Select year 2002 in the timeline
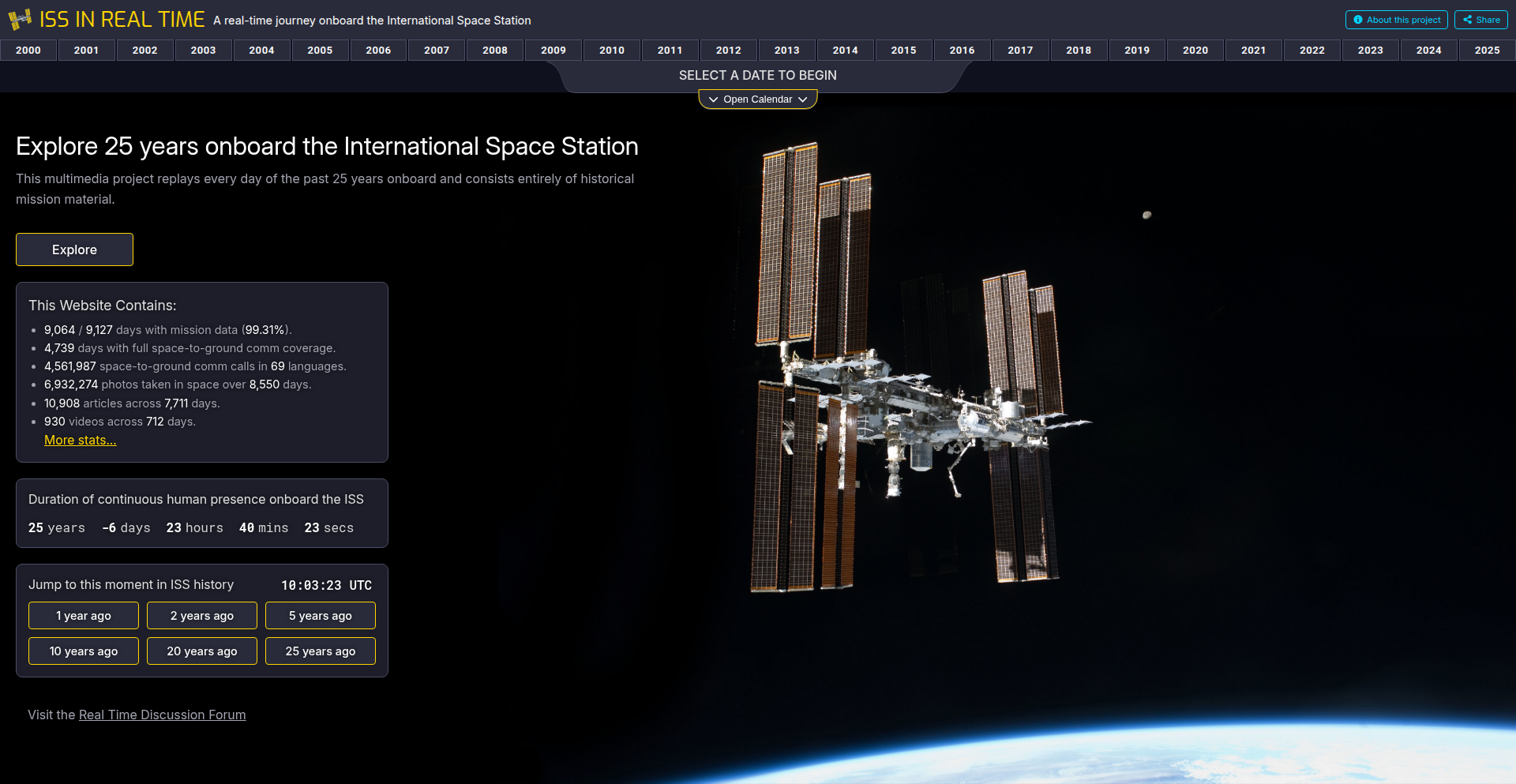The height and width of the screenshot is (784, 1516). pyautogui.click(x=145, y=50)
